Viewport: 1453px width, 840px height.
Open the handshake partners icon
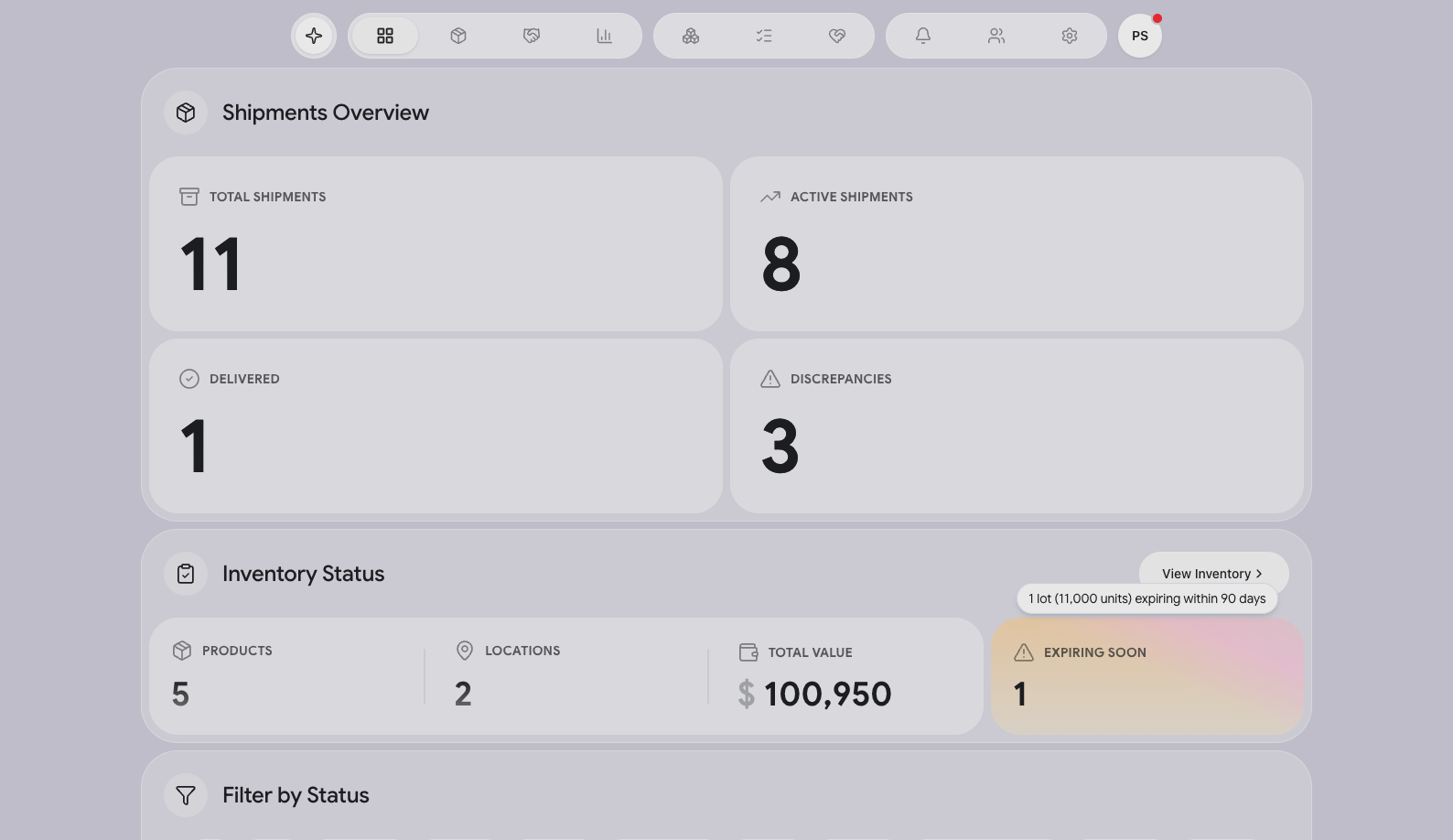(532, 36)
